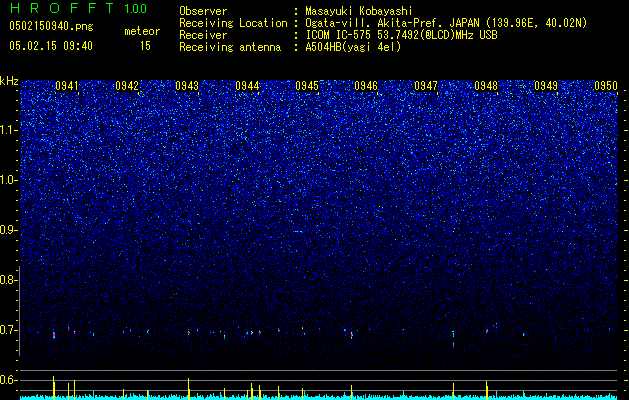Click the 0.9 frequency axis label
The height and width of the screenshot is (400, 629).
(x=7, y=230)
